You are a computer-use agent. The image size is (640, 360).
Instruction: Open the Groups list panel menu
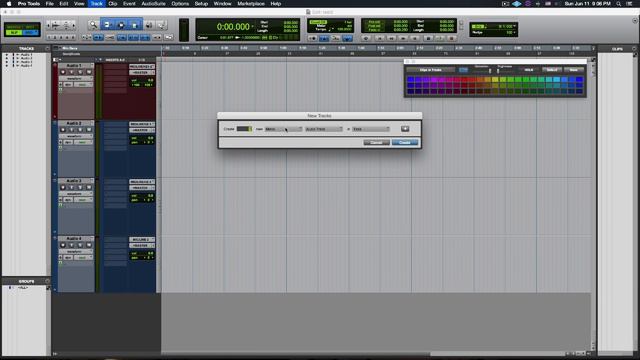click(x=47, y=281)
